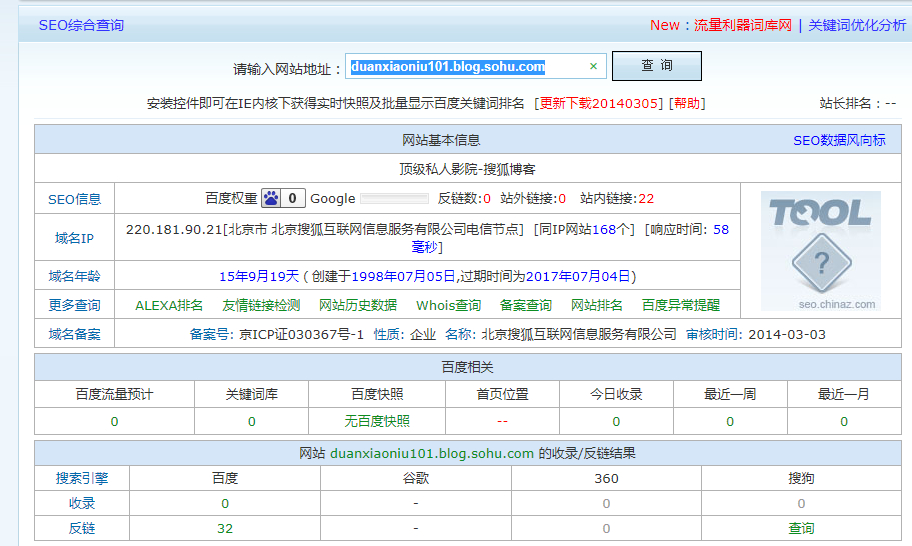Click the 京ICP证030367号-1 text

(x=301, y=334)
